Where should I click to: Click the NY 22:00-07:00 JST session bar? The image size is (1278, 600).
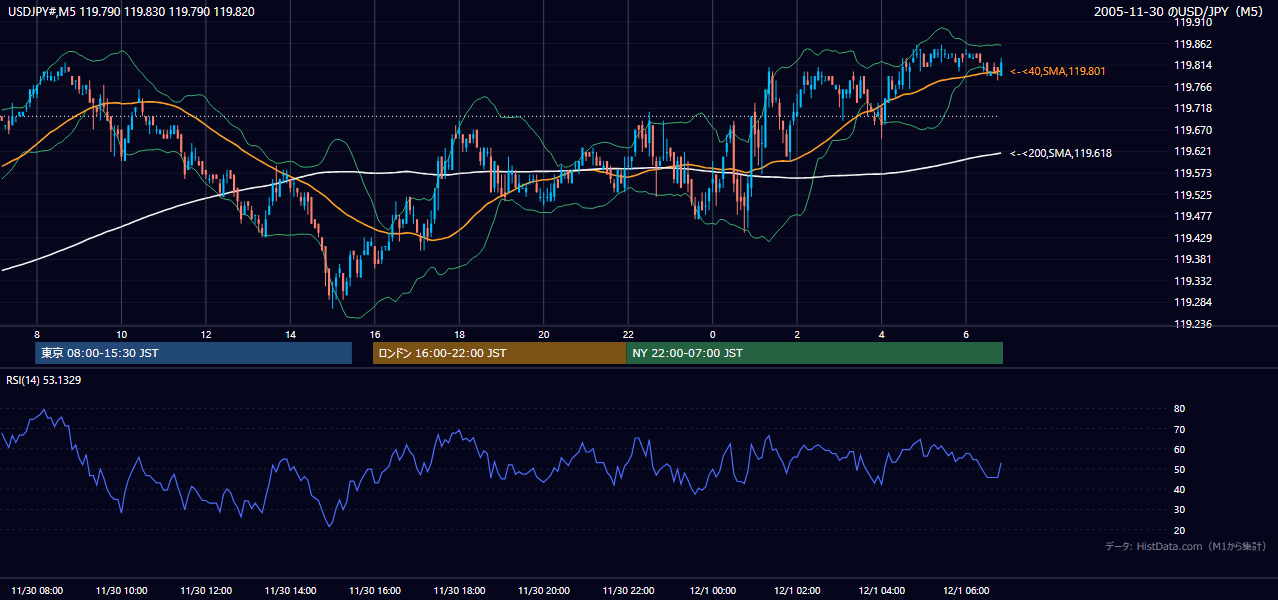pyautogui.click(x=814, y=353)
